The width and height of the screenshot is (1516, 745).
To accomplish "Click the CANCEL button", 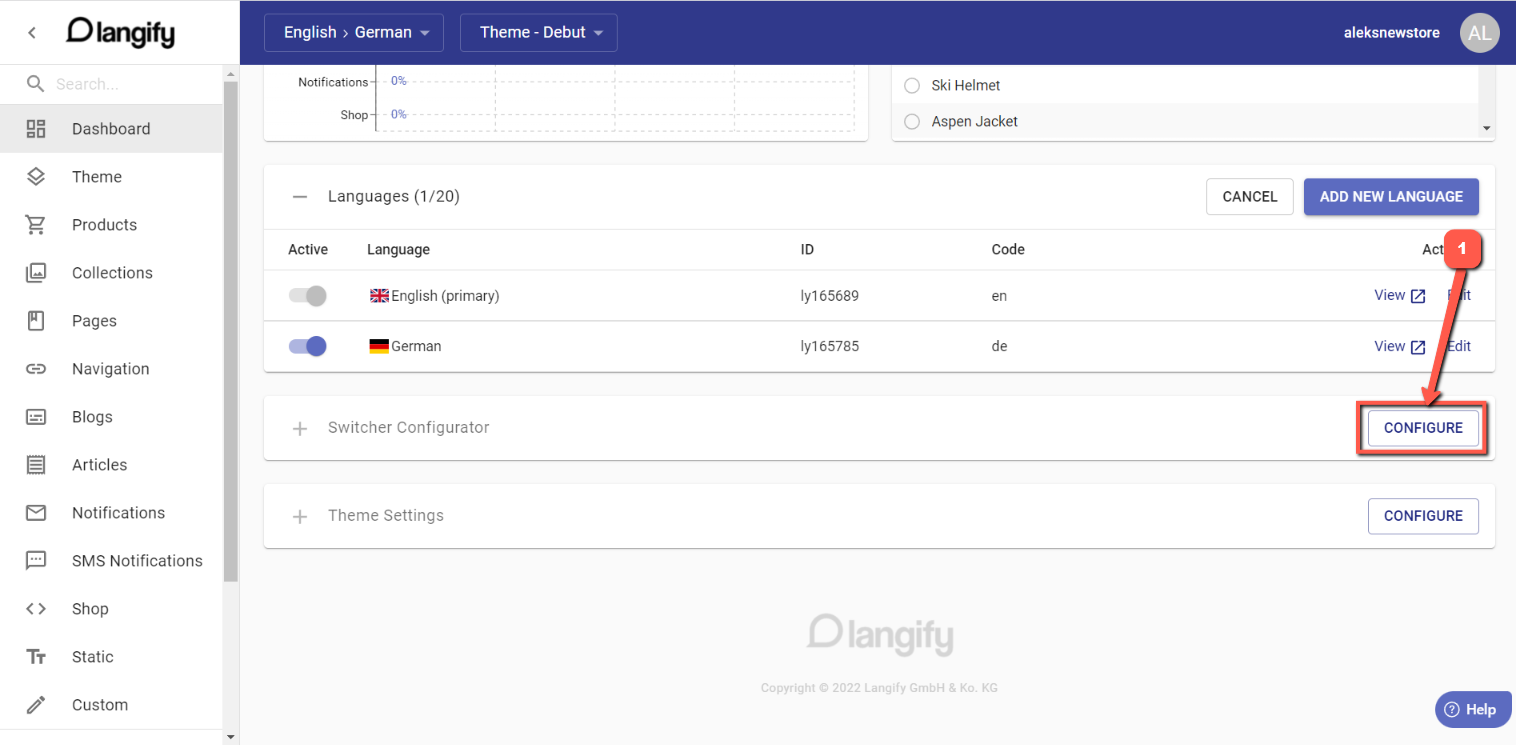I will (x=1250, y=197).
